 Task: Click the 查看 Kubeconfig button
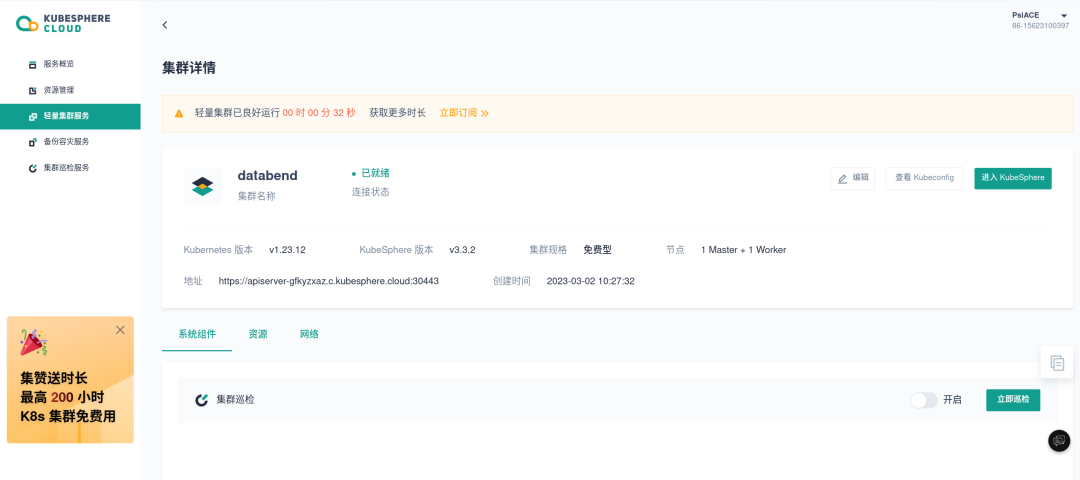[923, 178]
